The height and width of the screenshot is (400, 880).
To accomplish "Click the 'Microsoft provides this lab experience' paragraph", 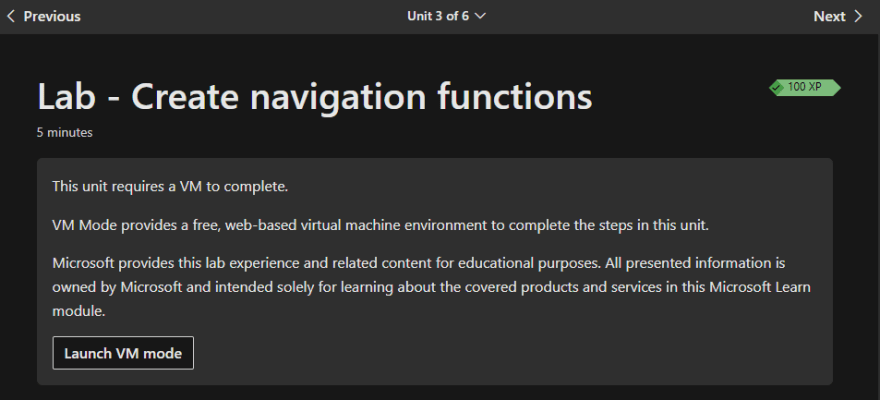I will point(431,287).
